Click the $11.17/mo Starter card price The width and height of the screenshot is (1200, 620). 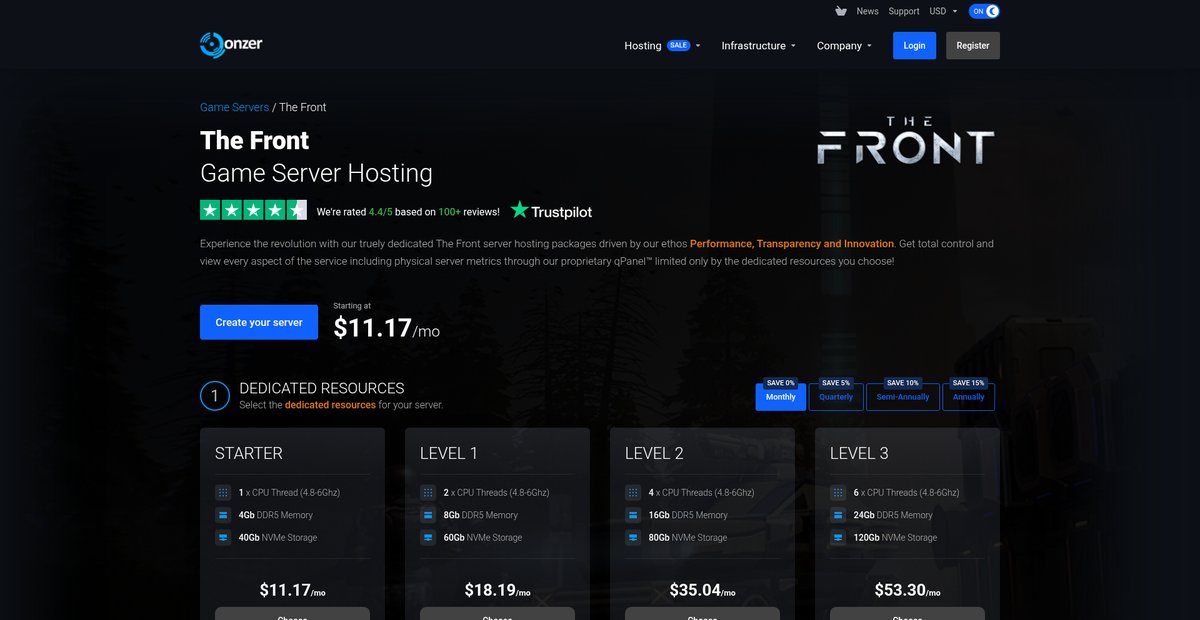pyautogui.click(x=292, y=590)
